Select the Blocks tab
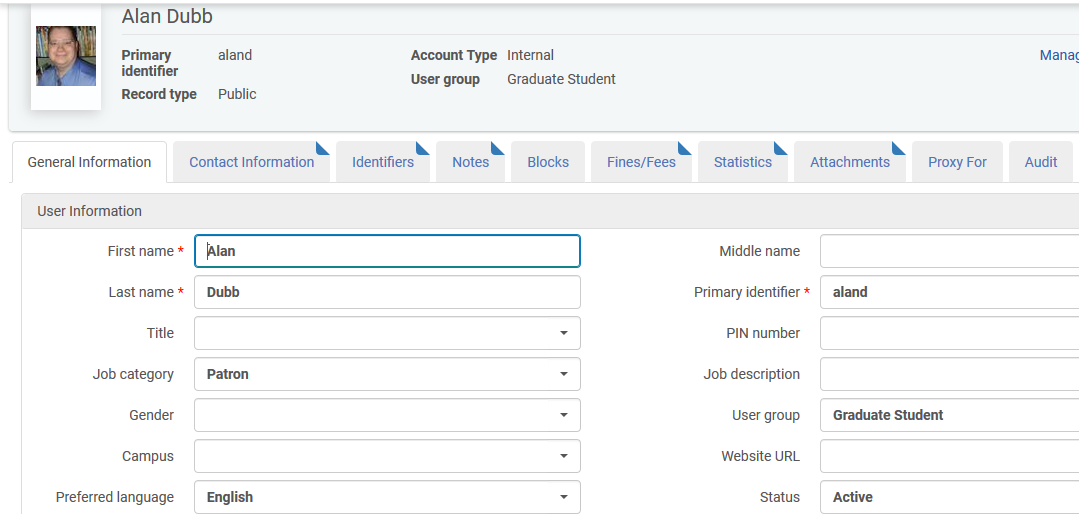Image resolution: width=1079 pixels, height=514 pixels. tap(548, 162)
